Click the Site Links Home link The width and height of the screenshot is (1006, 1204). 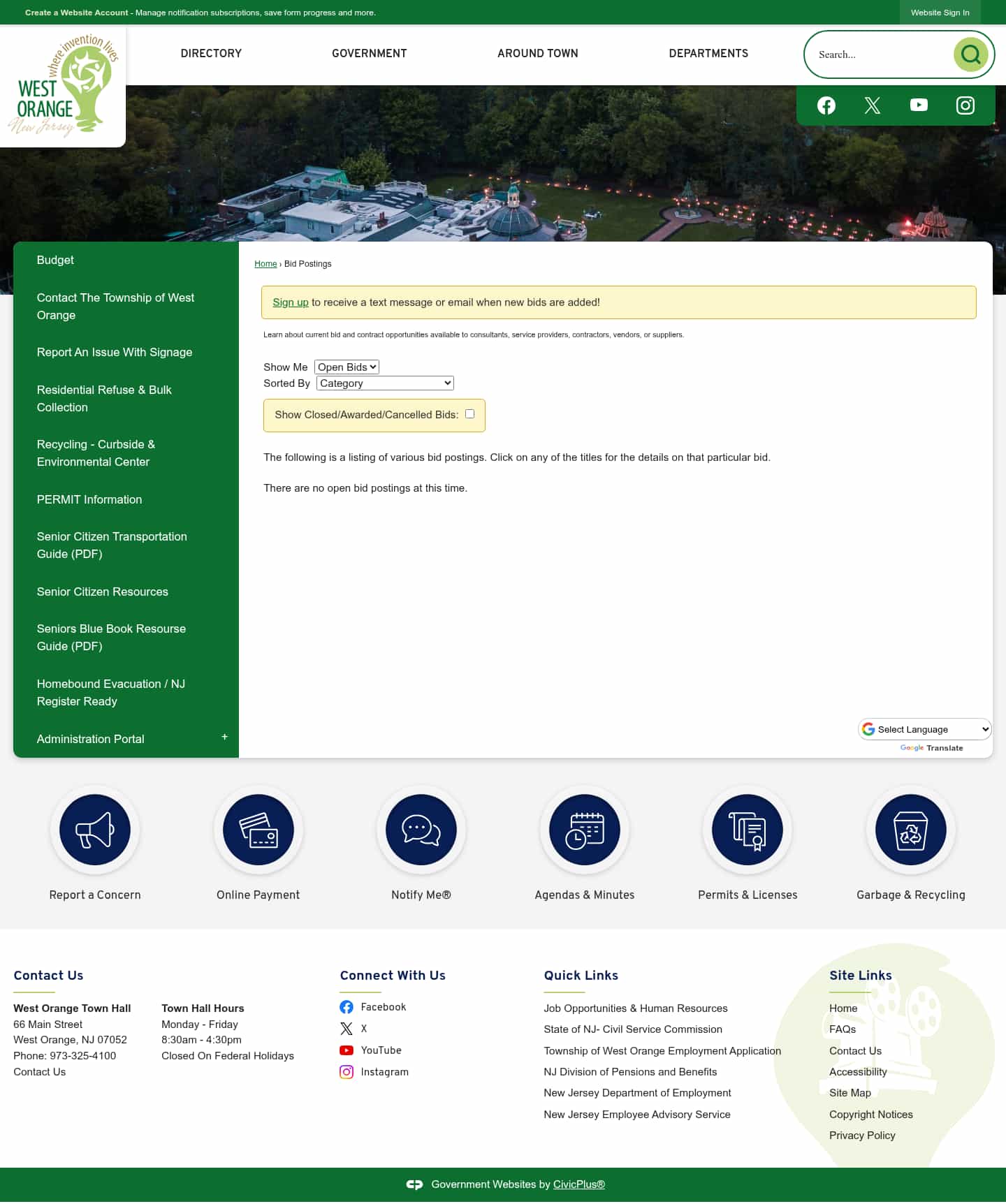point(843,1008)
